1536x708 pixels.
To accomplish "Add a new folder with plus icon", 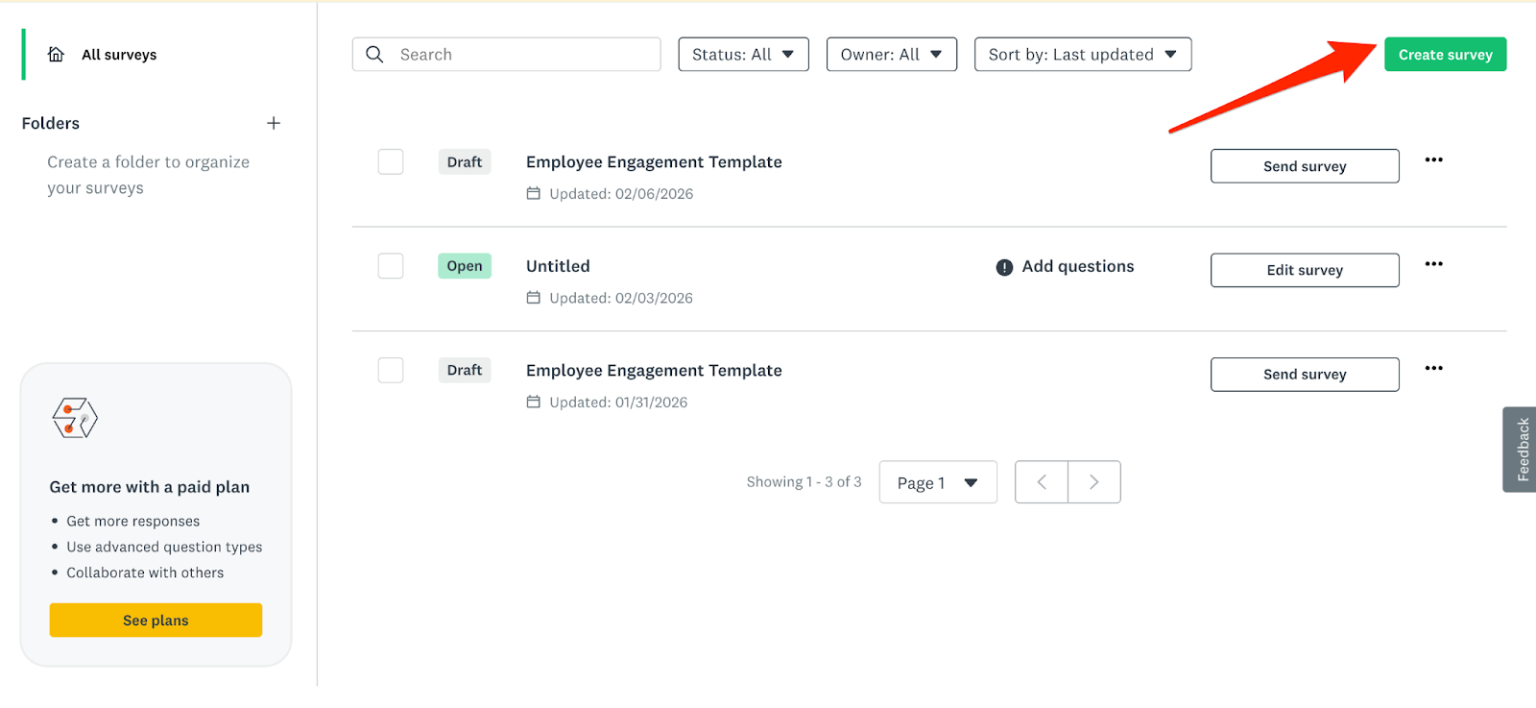I will 274,123.
